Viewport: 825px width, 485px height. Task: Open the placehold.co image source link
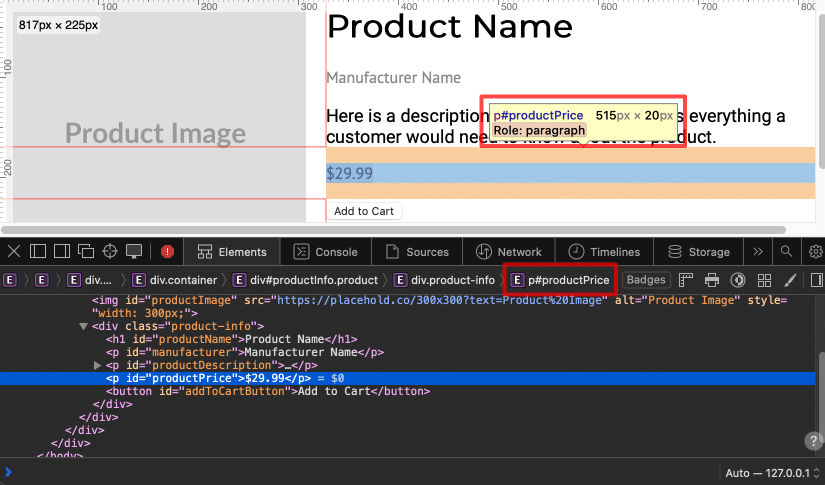[x=439, y=300]
